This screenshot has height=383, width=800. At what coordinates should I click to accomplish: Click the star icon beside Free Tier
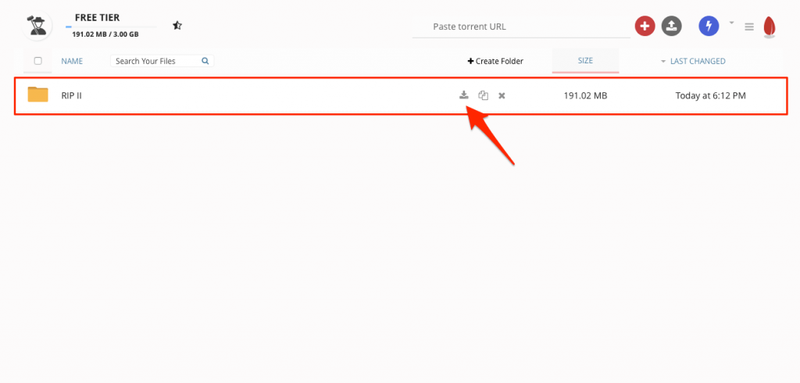(177, 25)
